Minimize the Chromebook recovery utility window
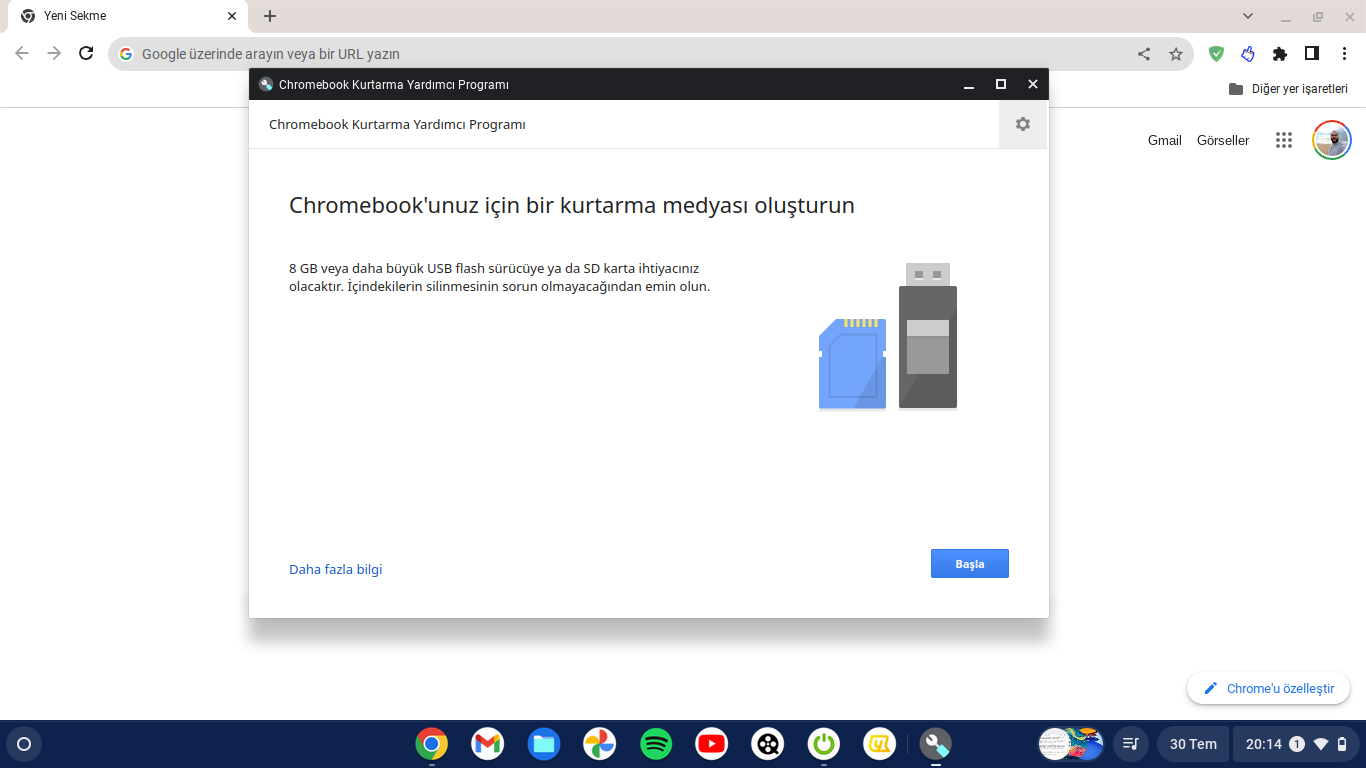The width and height of the screenshot is (1366, 768). [969, 85]
